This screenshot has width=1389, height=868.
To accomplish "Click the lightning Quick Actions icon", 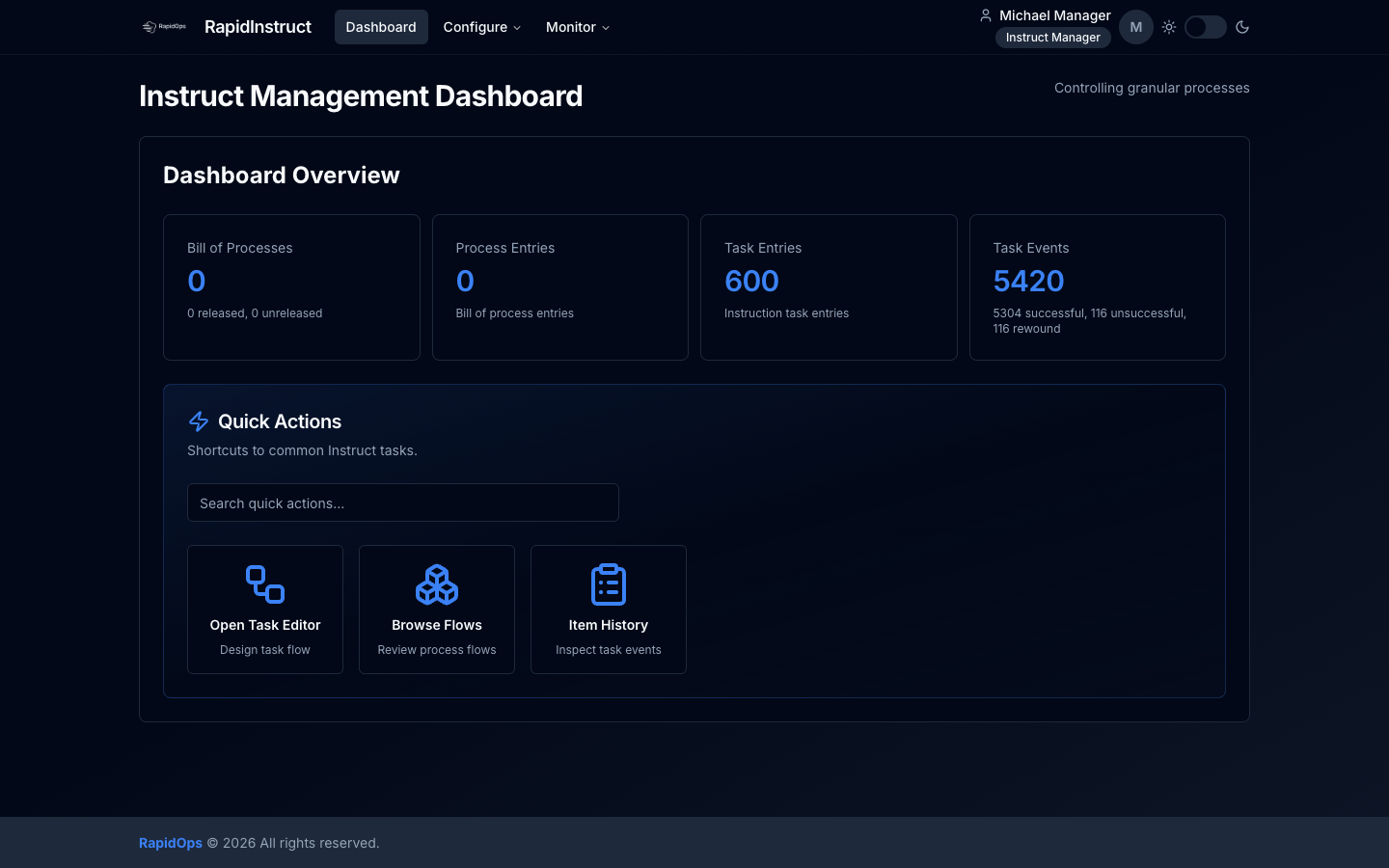I will (x=199, y=421).
